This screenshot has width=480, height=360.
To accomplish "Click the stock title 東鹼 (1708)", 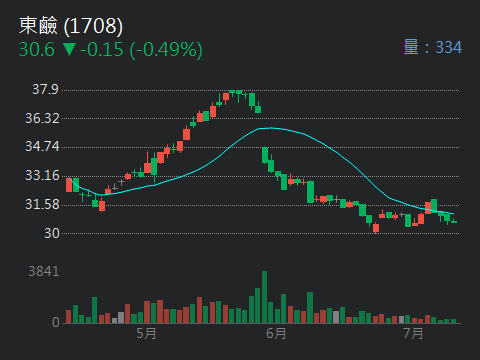I will (71, 26).
